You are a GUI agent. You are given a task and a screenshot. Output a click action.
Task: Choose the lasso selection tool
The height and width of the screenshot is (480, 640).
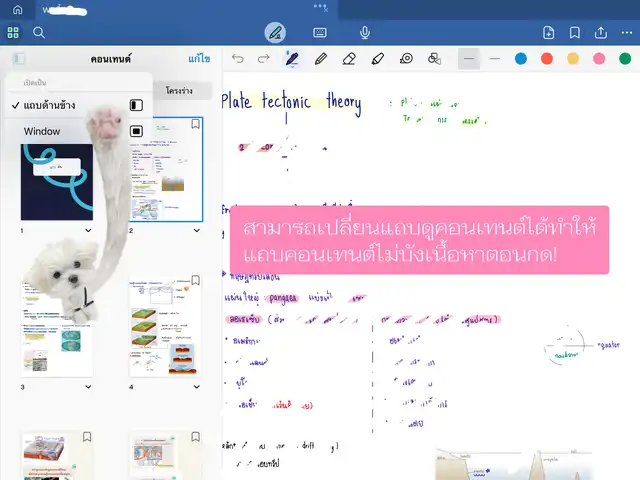click(x=406, y=59)
